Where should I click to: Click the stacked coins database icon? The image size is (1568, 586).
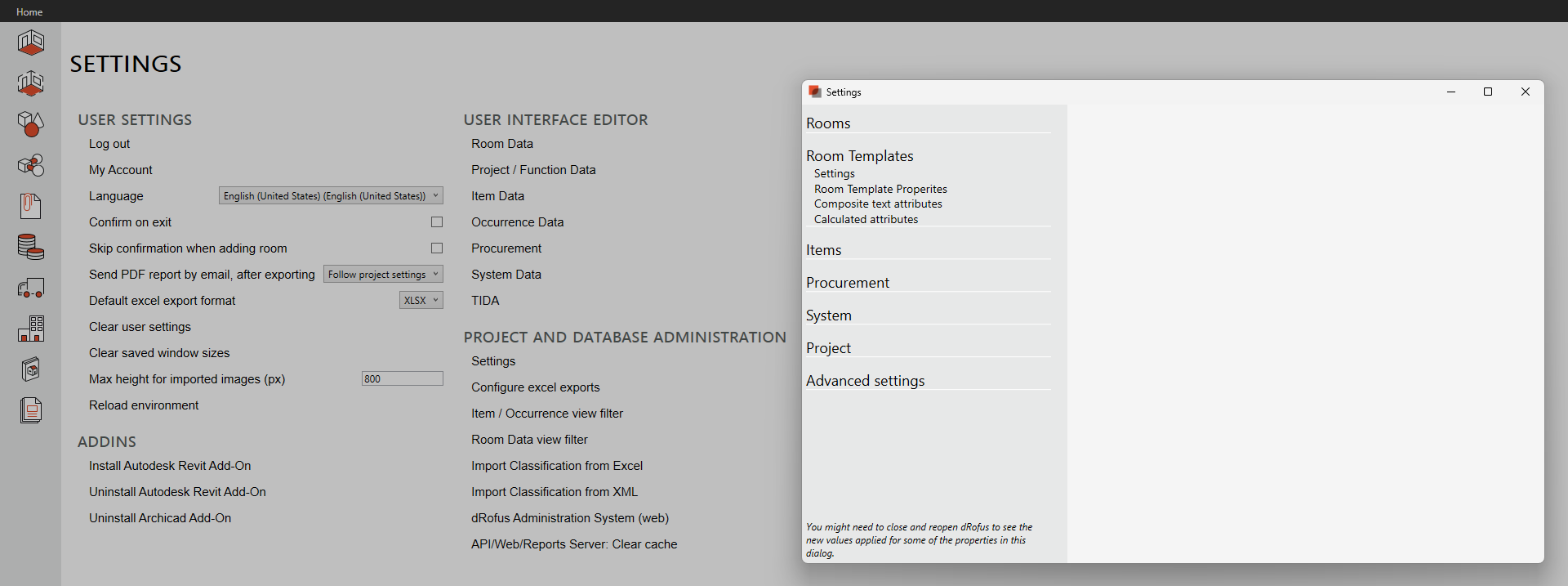tap(31, 247)
